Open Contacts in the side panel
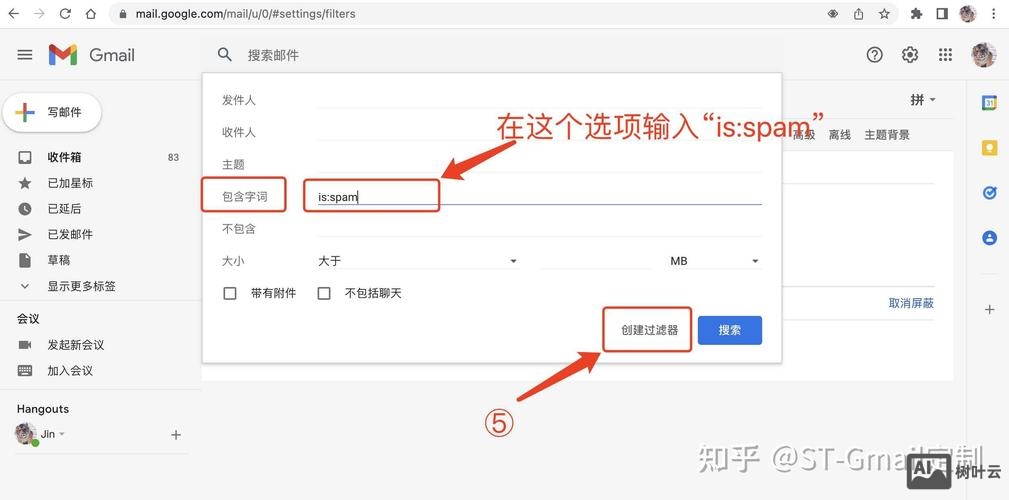The width and height of the screenshot is (1009, 500). 989,238
